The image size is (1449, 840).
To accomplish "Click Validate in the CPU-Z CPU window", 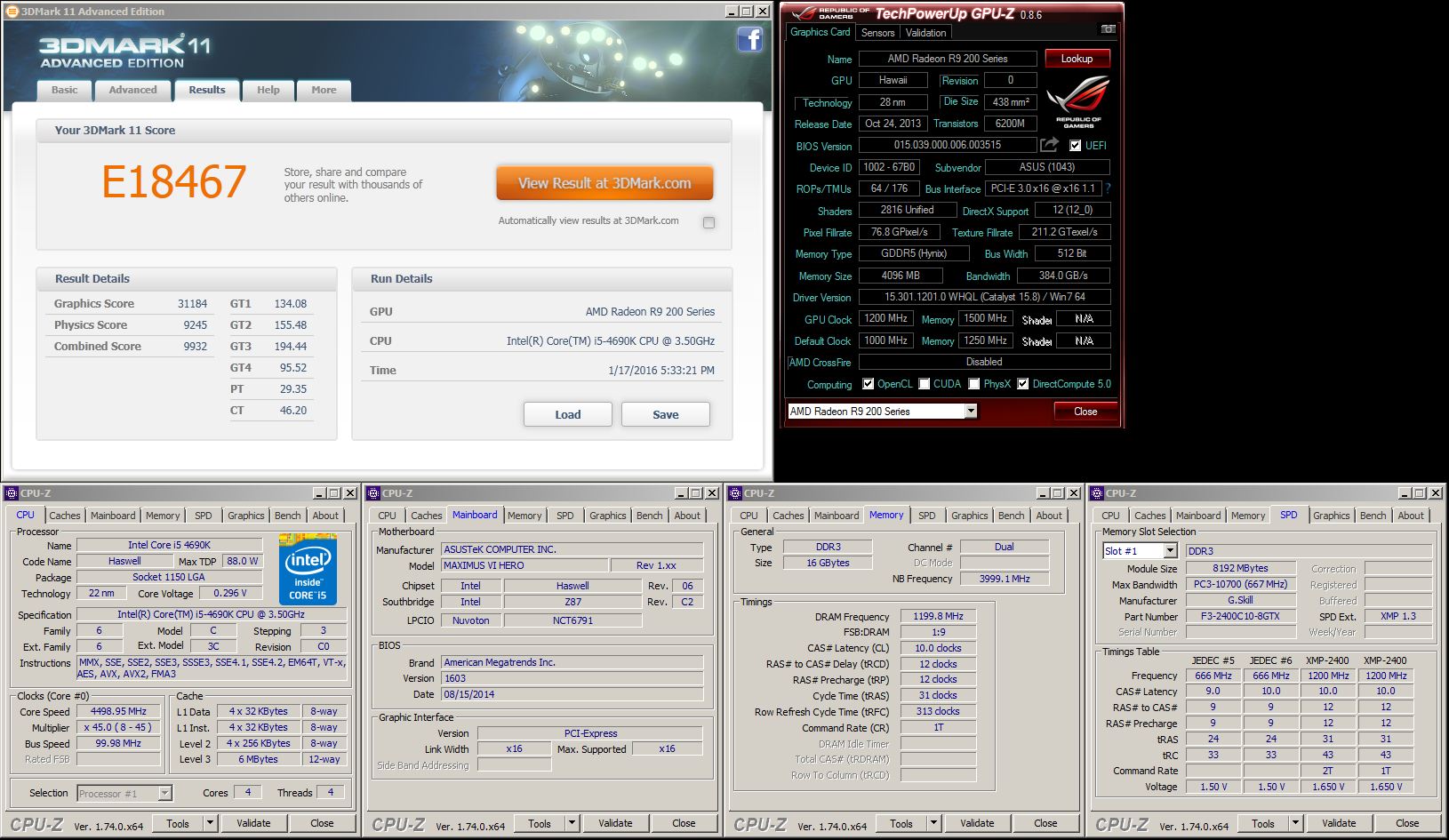I will (x=253, y=823).
